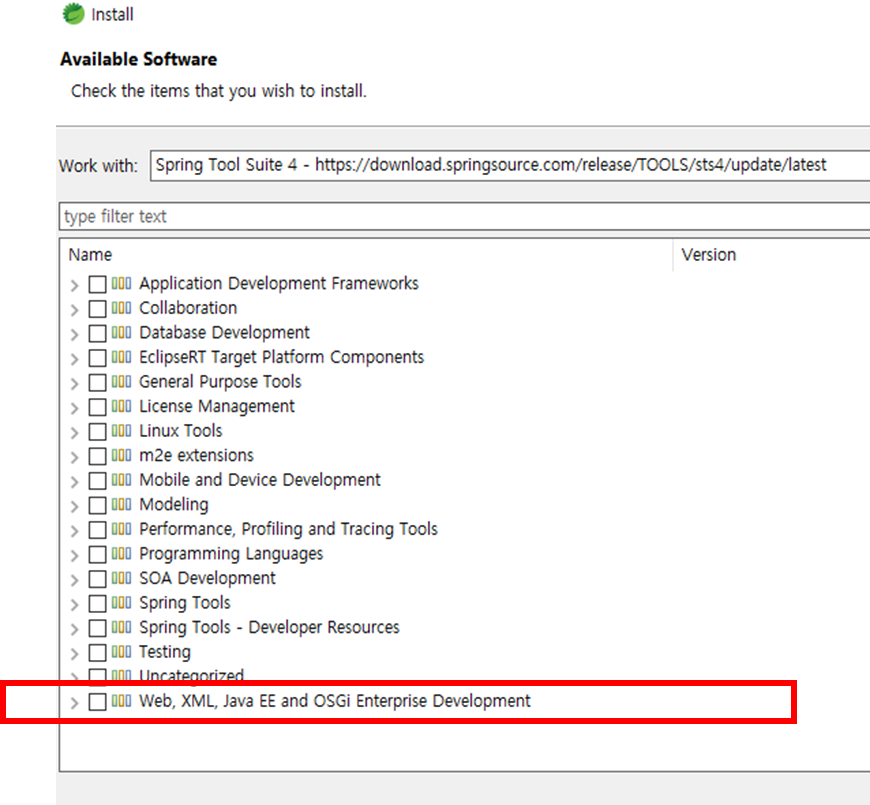Click the Name column header
This screenshot has width=870, height=805.
366,255
